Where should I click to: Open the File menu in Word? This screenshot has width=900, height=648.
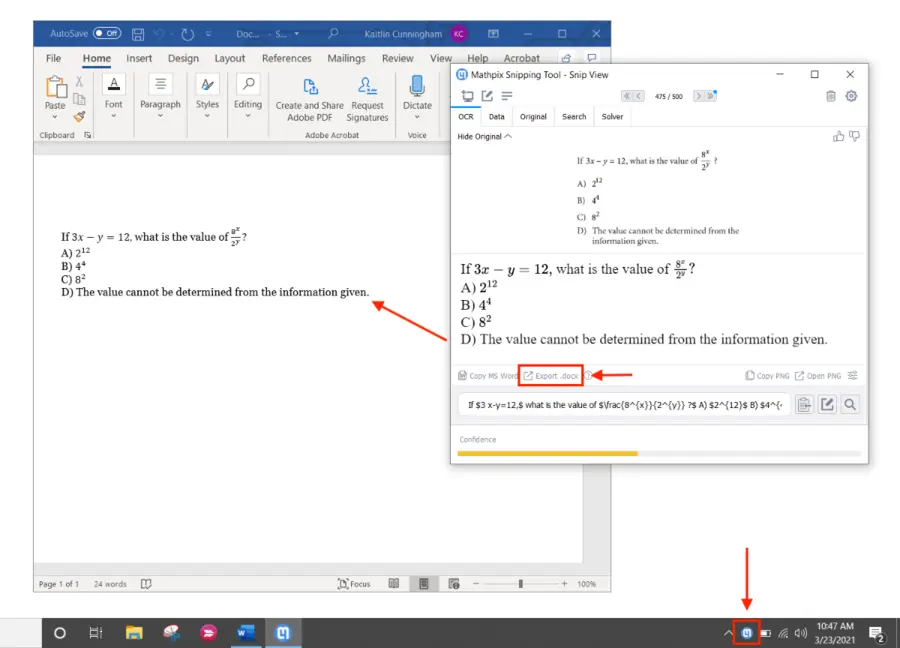tap(53, 58)
